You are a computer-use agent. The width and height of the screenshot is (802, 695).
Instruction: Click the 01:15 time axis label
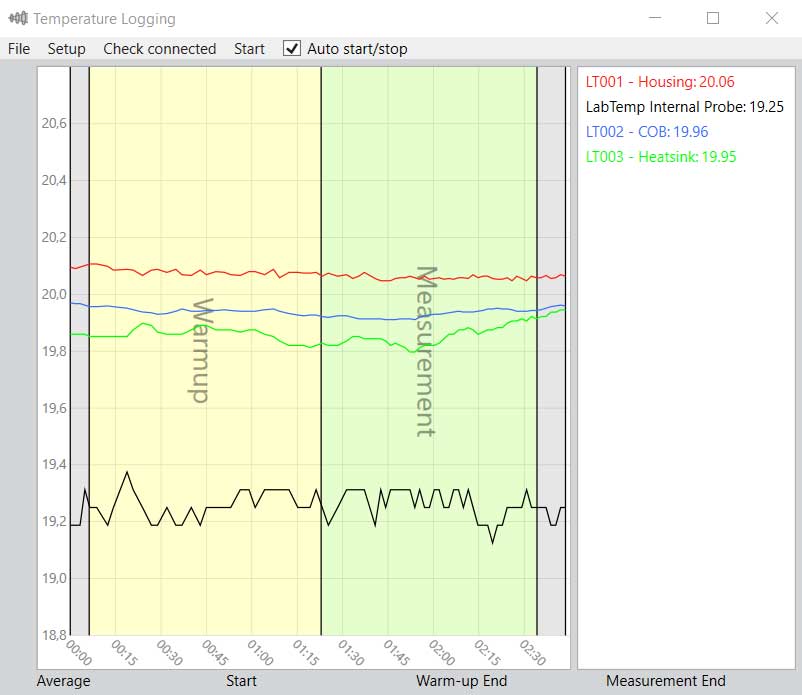point(306,653)
